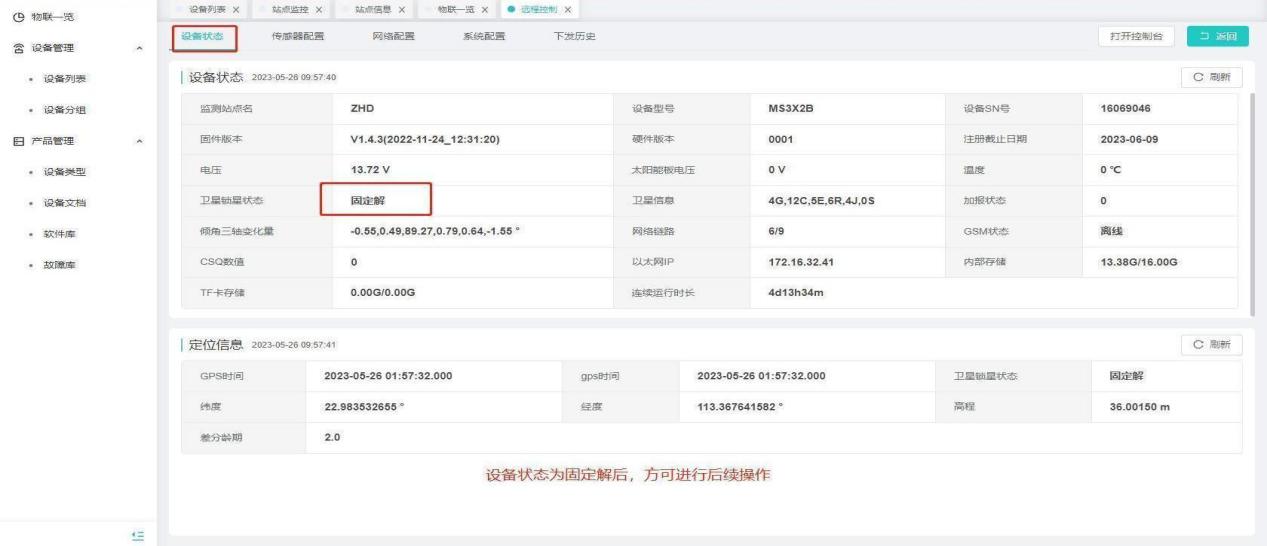
Task: Switch to the 传感器配置 tab
Action: pyautogui.click(x=298, y=37)
